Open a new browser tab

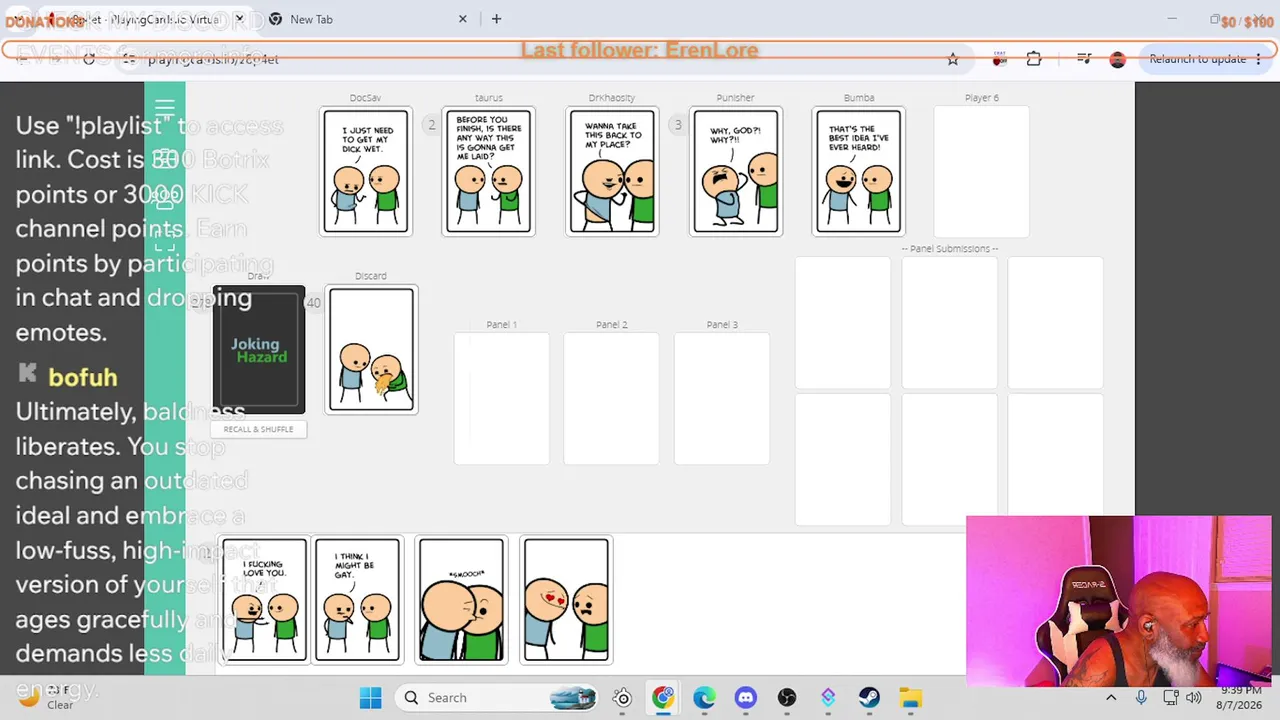[x=496, y=19]
